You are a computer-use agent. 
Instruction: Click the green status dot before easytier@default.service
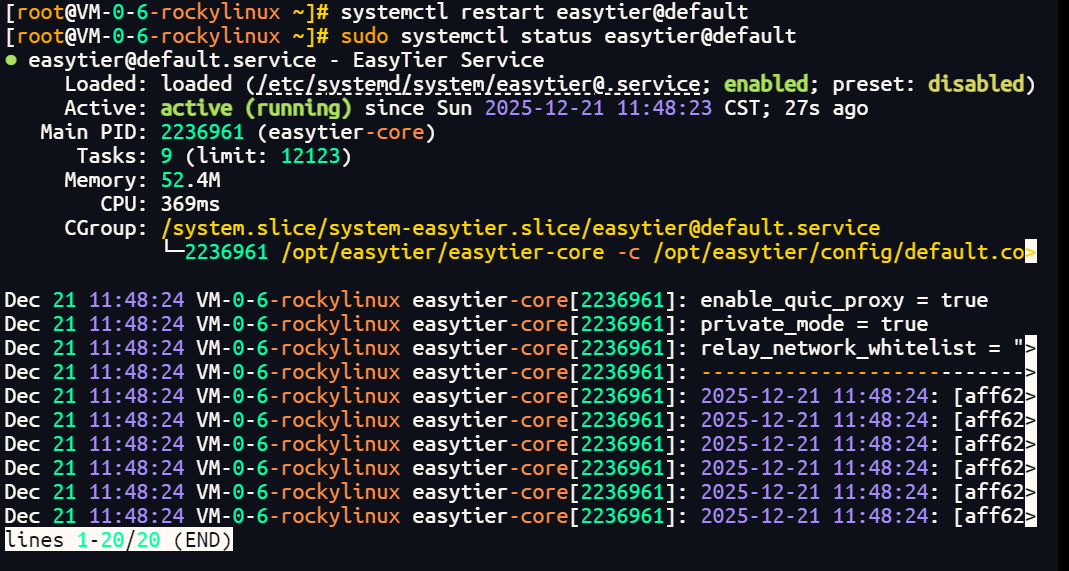10,60
